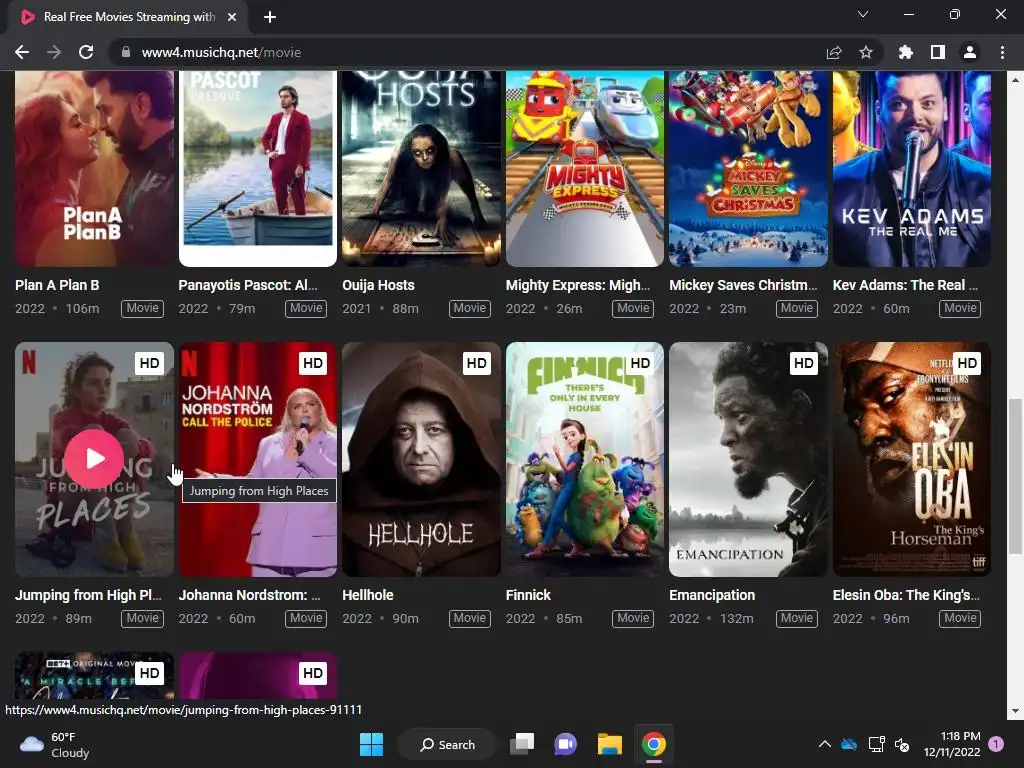1024x768 pixels.
Task: Click the Movie tag under Finnick
Action: tap(633, 618)
